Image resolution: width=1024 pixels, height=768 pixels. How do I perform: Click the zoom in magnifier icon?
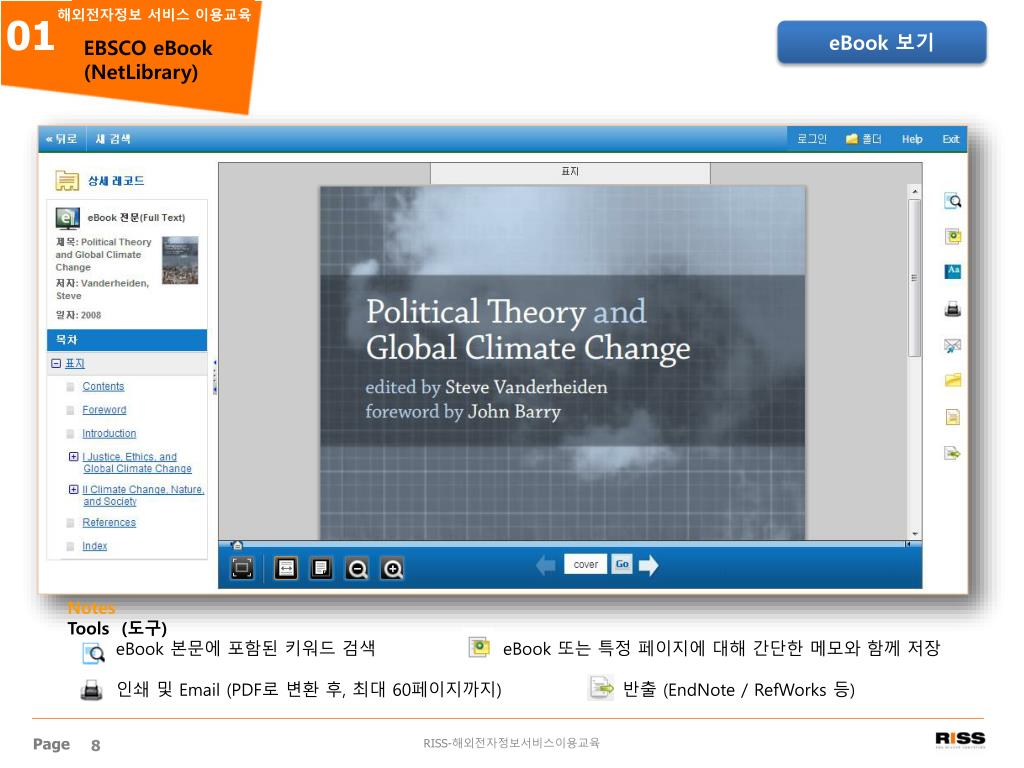pos(392,568)
